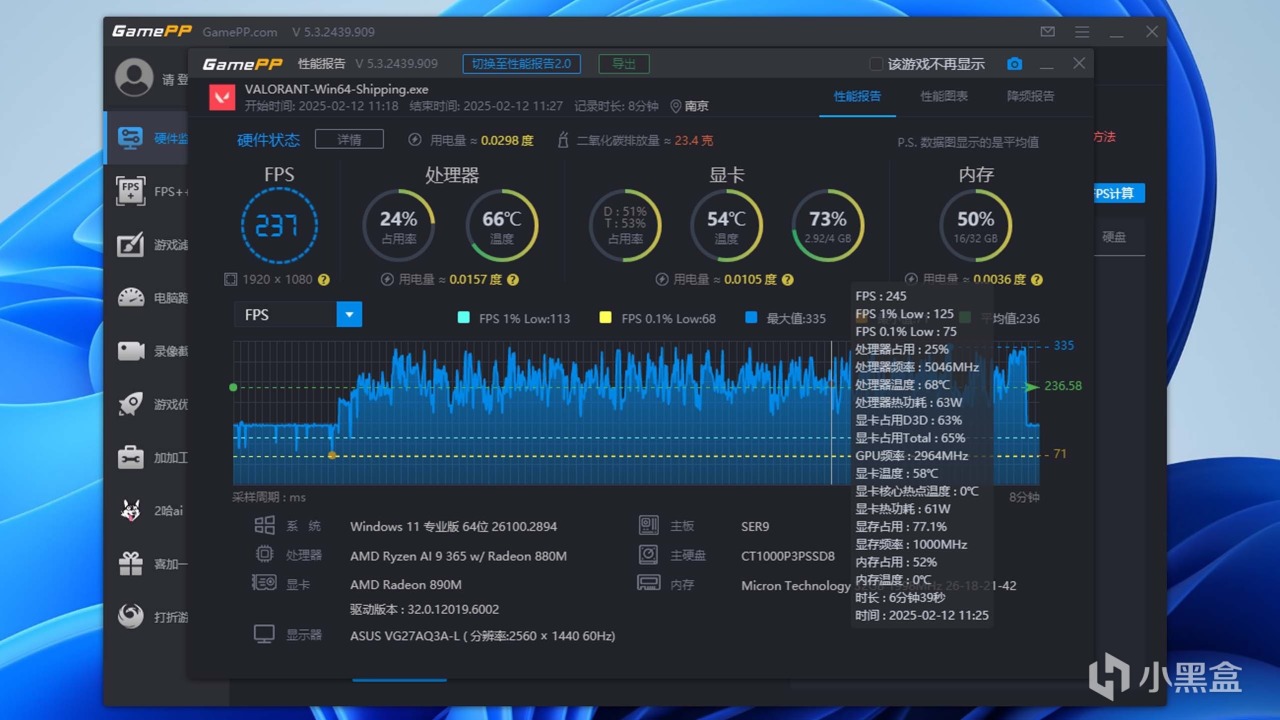Open the PC benchmark speedometer icon

pos(130,297)
